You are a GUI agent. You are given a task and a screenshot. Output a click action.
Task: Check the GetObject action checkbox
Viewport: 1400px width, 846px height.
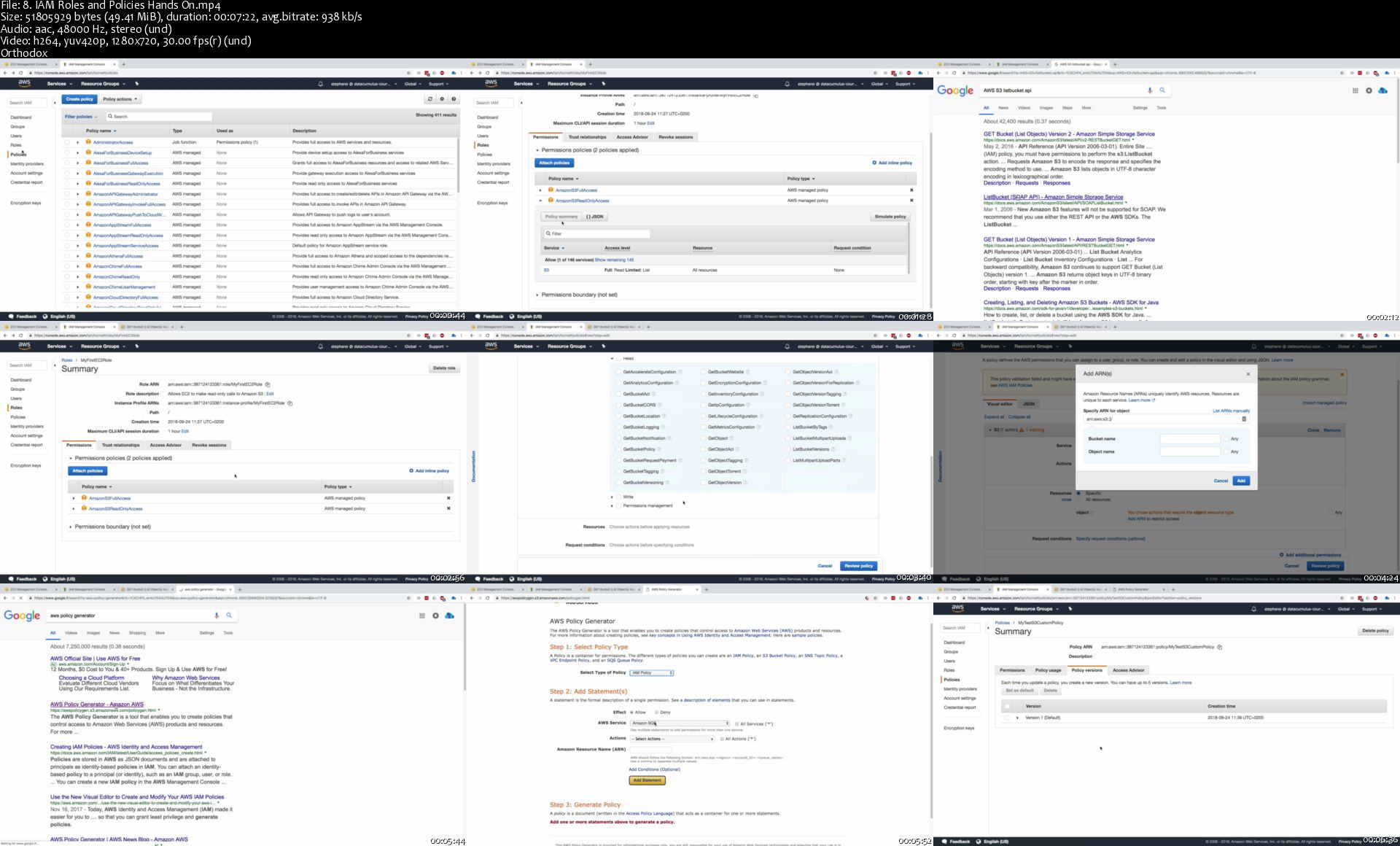703,438
